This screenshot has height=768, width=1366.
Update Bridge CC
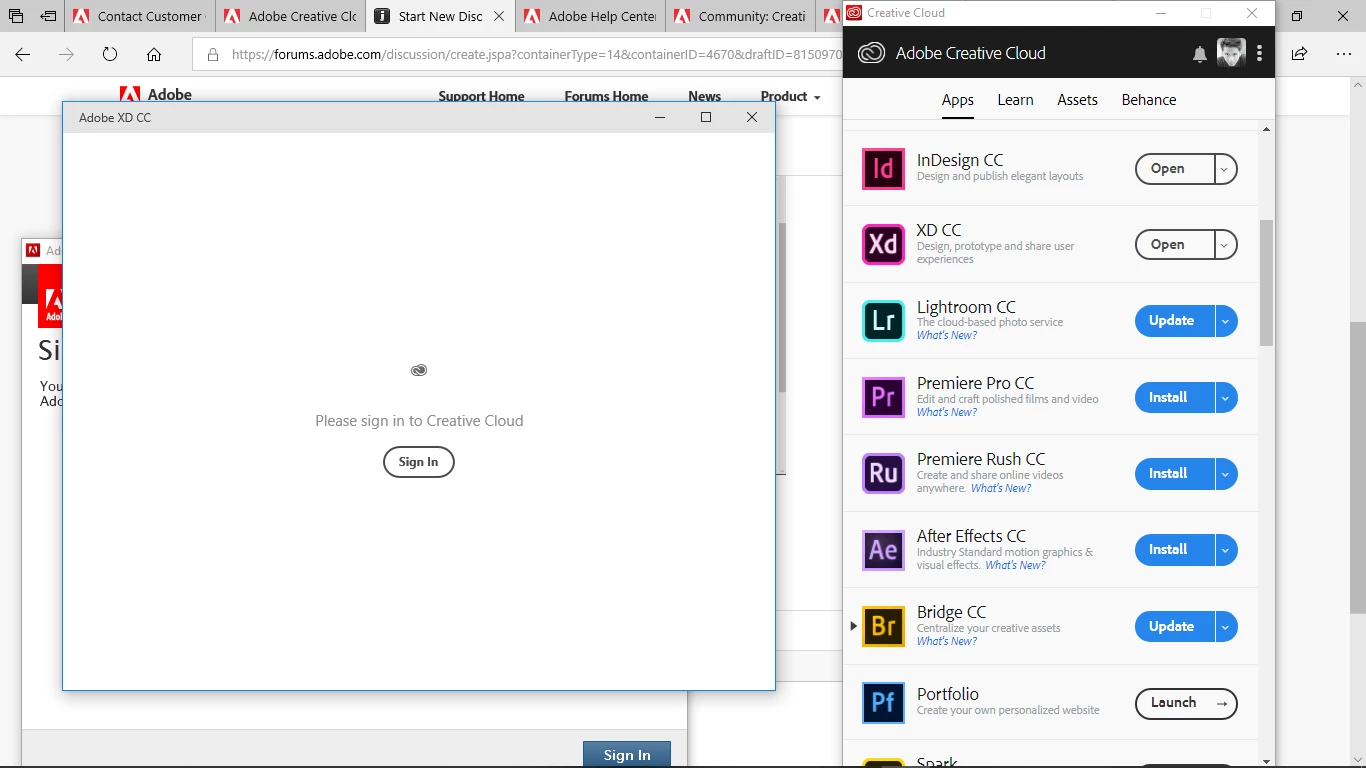[x=1175, y=627]
